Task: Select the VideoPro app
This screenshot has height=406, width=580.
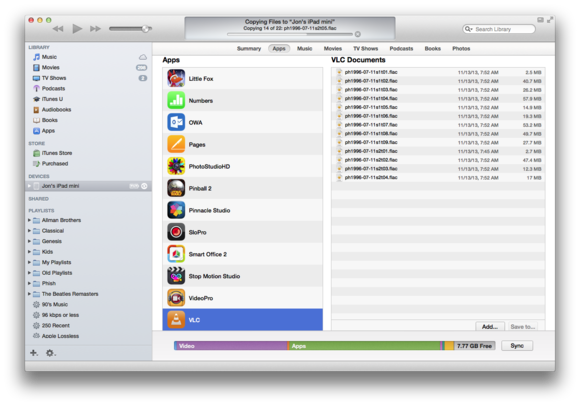Action: coord(242,298)
